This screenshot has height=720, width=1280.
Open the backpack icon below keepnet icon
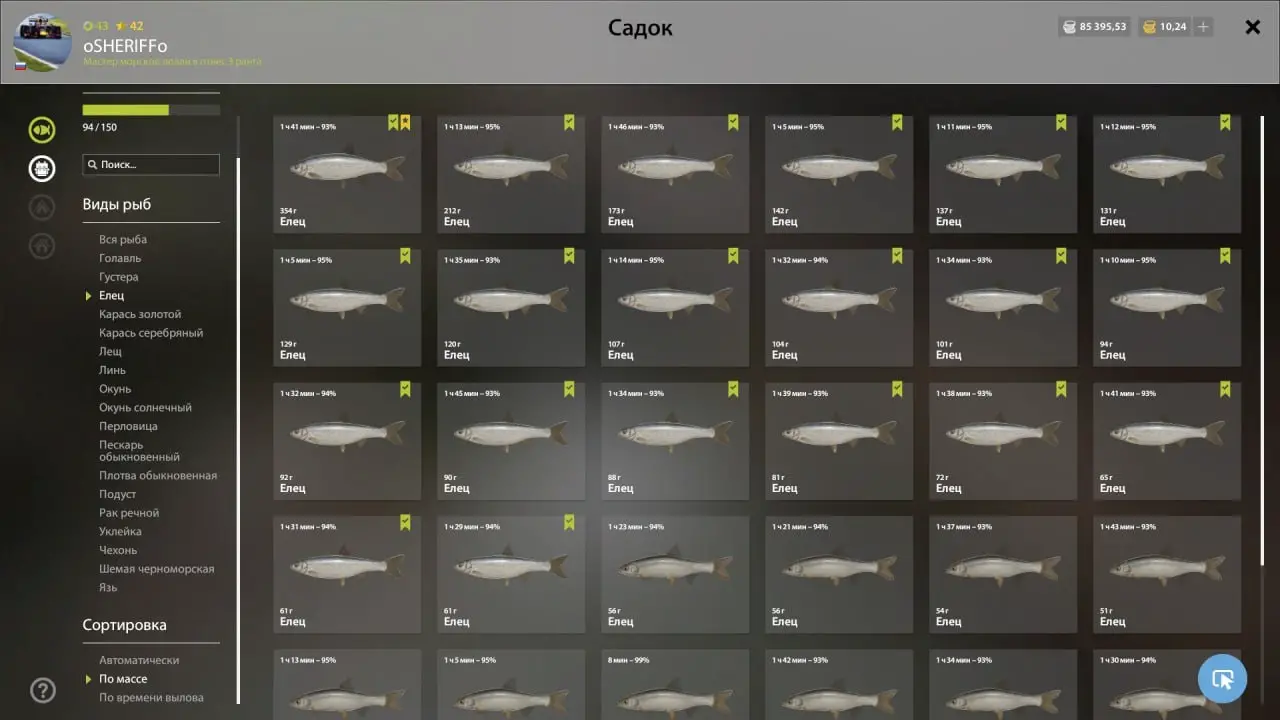pyautogui.click(x=42, y=168)
